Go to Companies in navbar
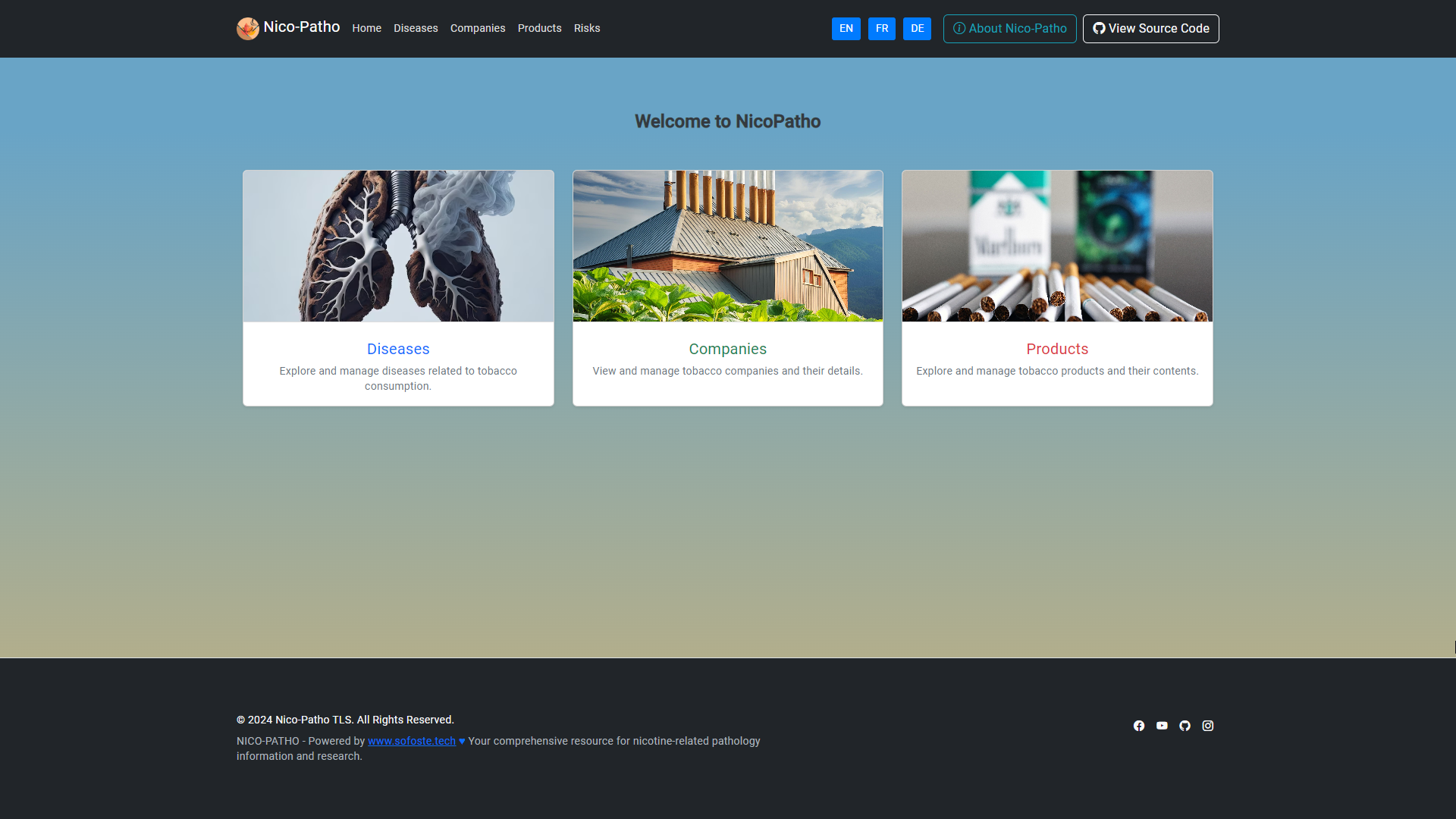1456x819 pixels. [478, 29]
